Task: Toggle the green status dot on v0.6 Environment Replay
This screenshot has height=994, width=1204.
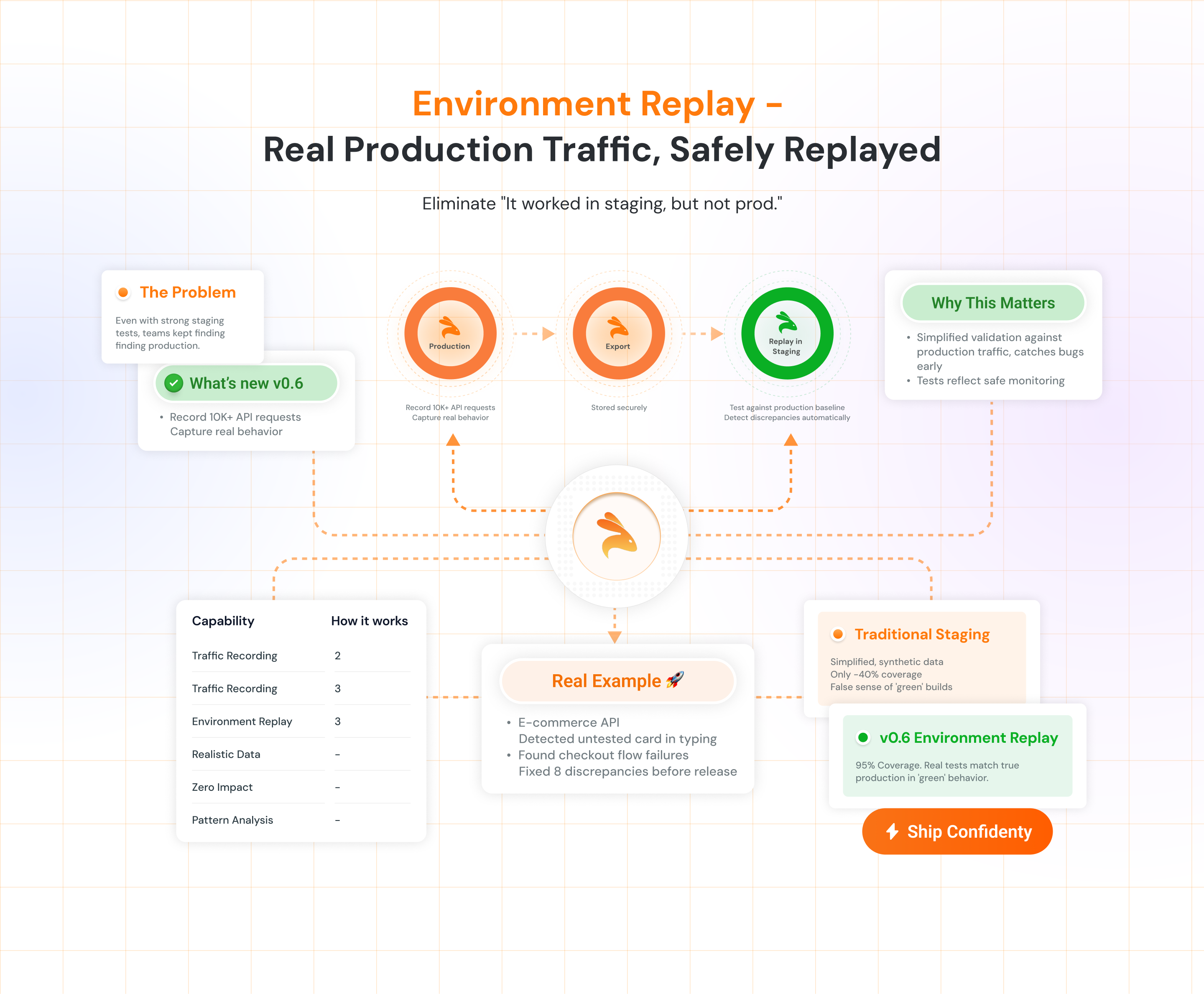Action: click(x=864, y=738)
